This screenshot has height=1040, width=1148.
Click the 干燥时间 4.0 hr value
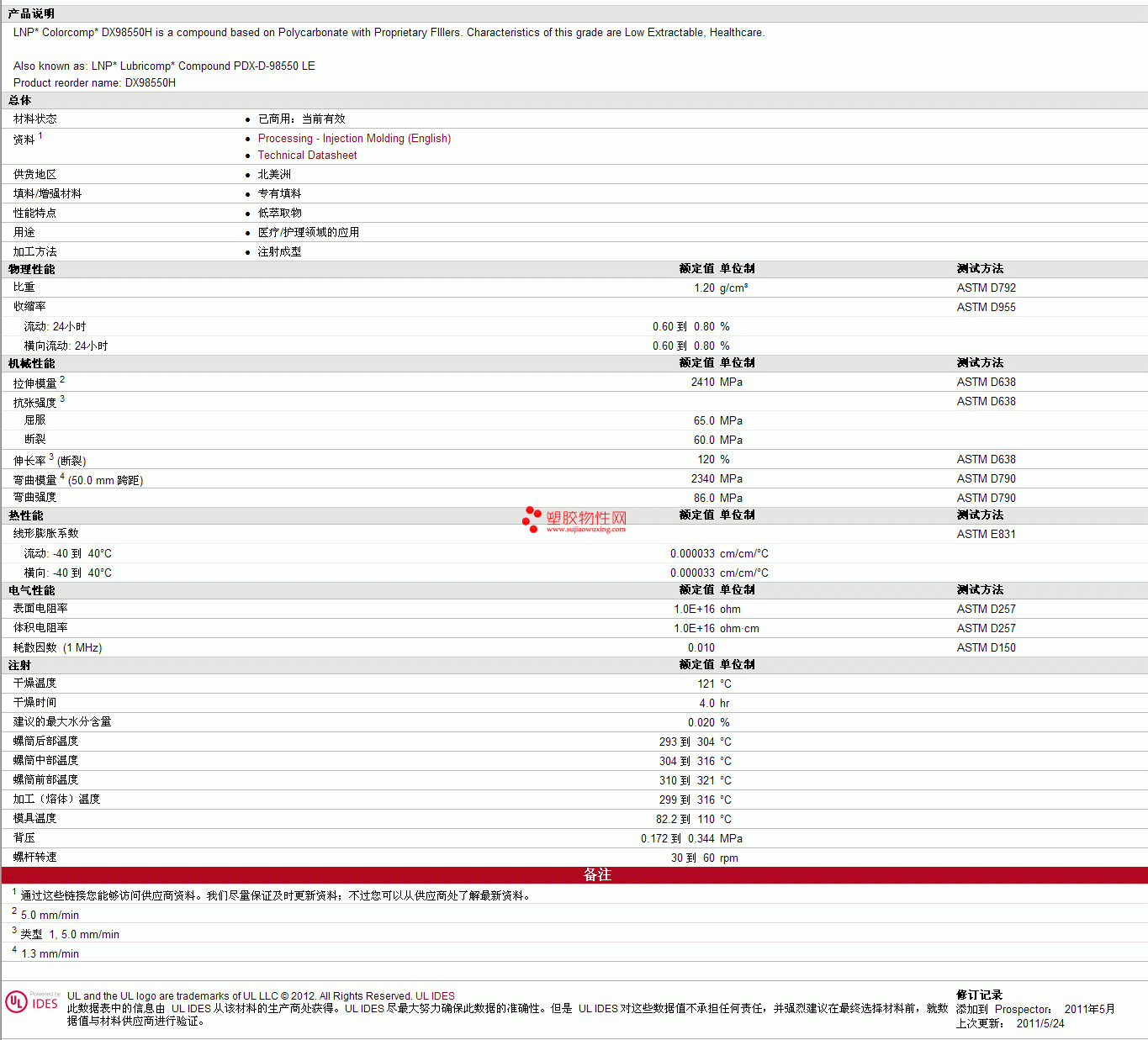(x=714, y=703)
